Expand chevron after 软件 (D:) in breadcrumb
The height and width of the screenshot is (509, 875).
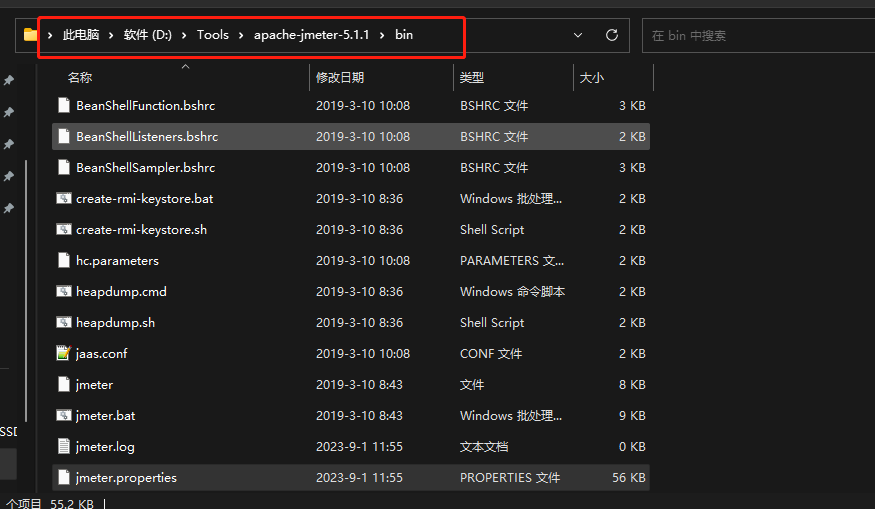tap(184, 35)
